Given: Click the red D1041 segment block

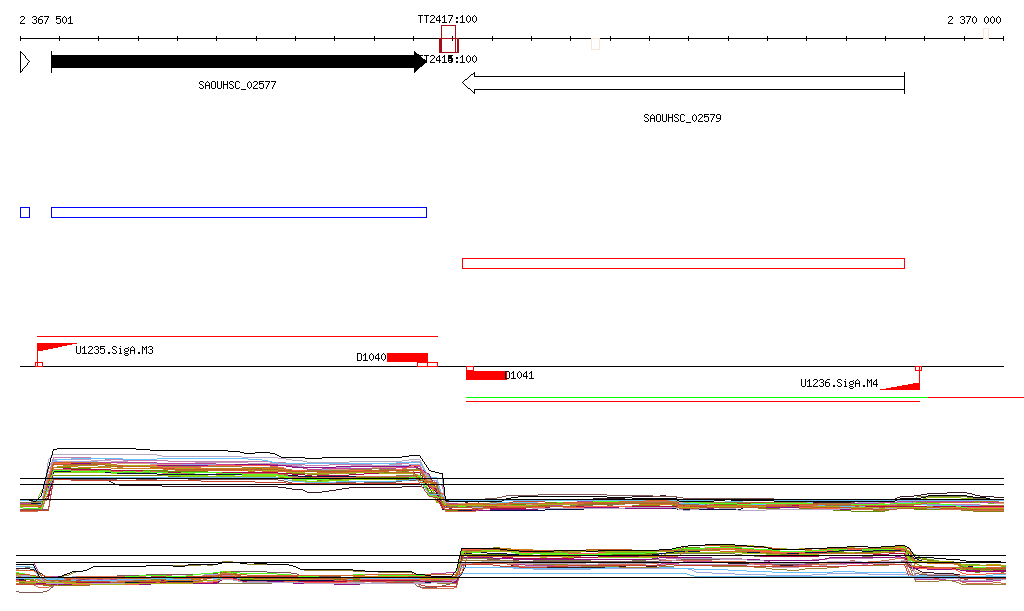Looking at the screenshot, I should click(486, 375).
